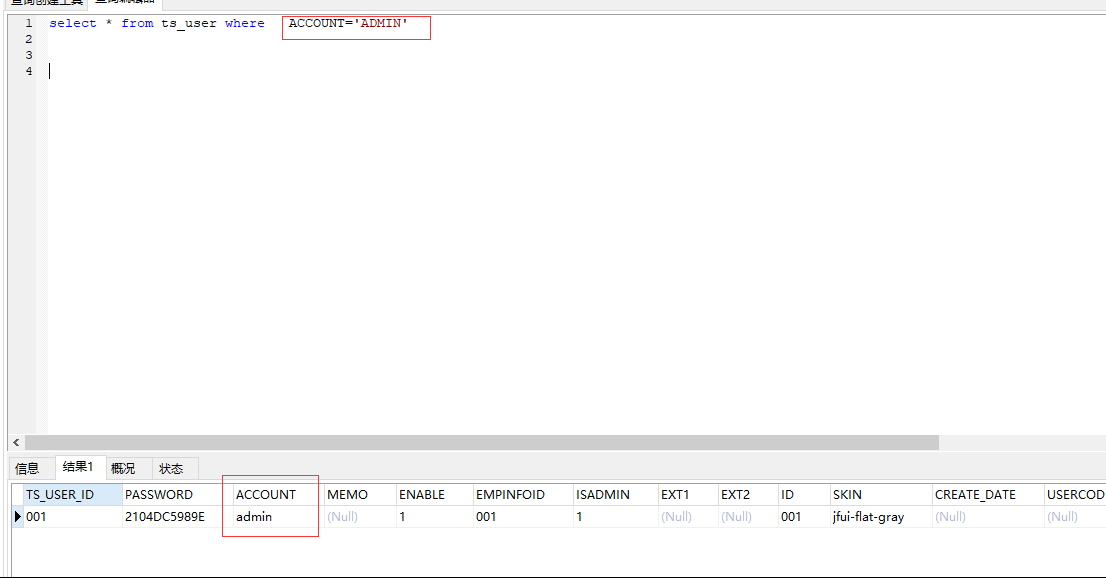Select the (Null) cell under CREATE_DATE
Image resolution: width=1106 pixels, height=578 pixels.
click(988, 517)
